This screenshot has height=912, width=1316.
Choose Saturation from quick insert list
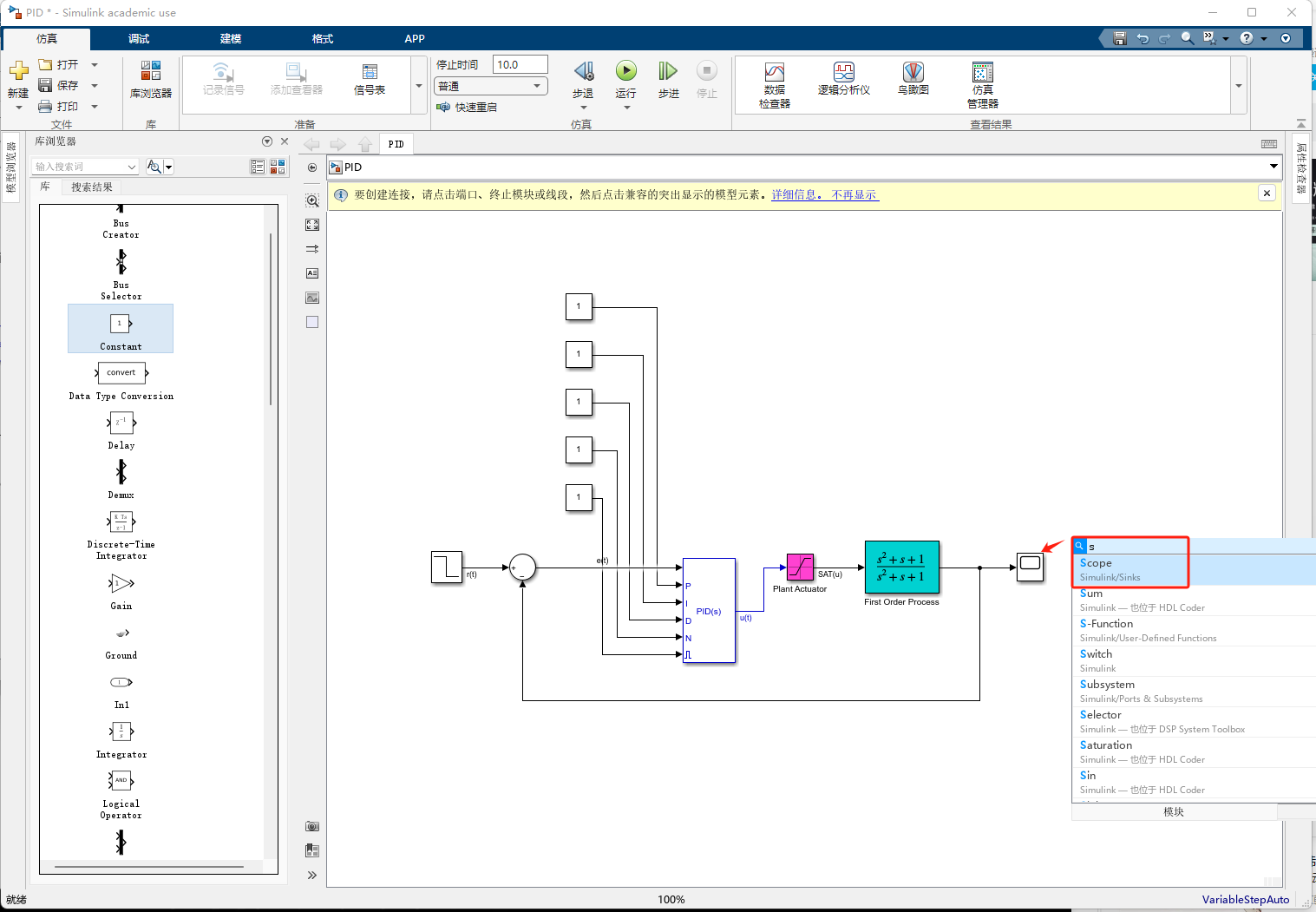coord(1194,751)
